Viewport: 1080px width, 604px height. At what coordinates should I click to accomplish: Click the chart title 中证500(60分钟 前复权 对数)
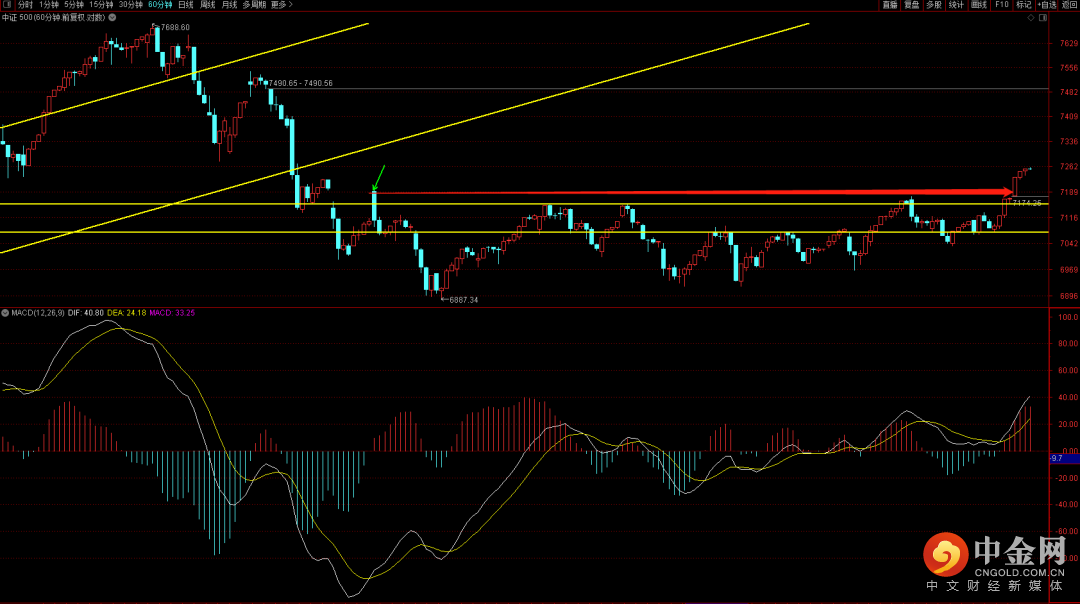tap(54, 18)
